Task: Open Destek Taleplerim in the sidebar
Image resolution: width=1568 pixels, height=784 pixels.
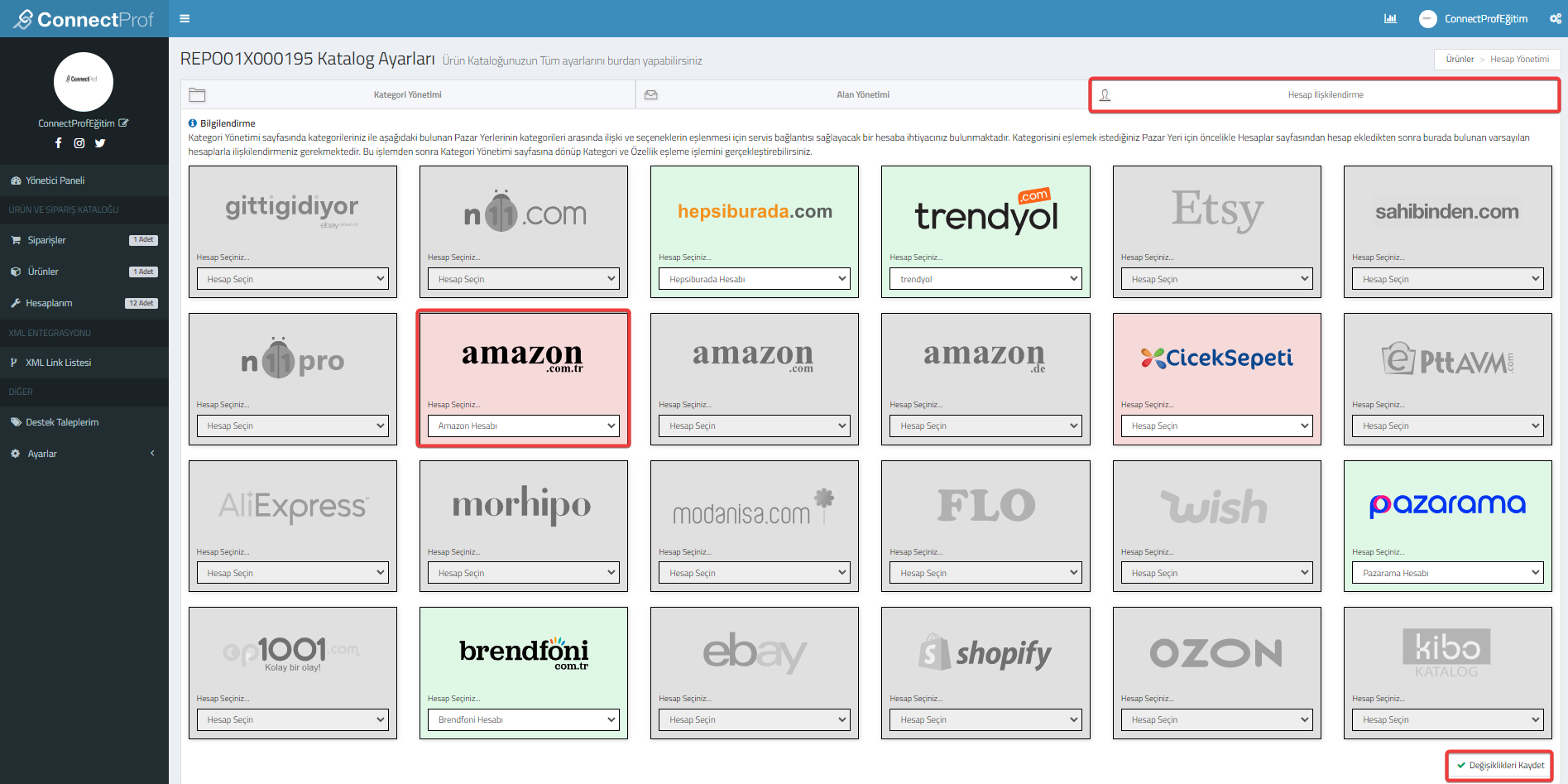Action: click(x=84, y=422)
